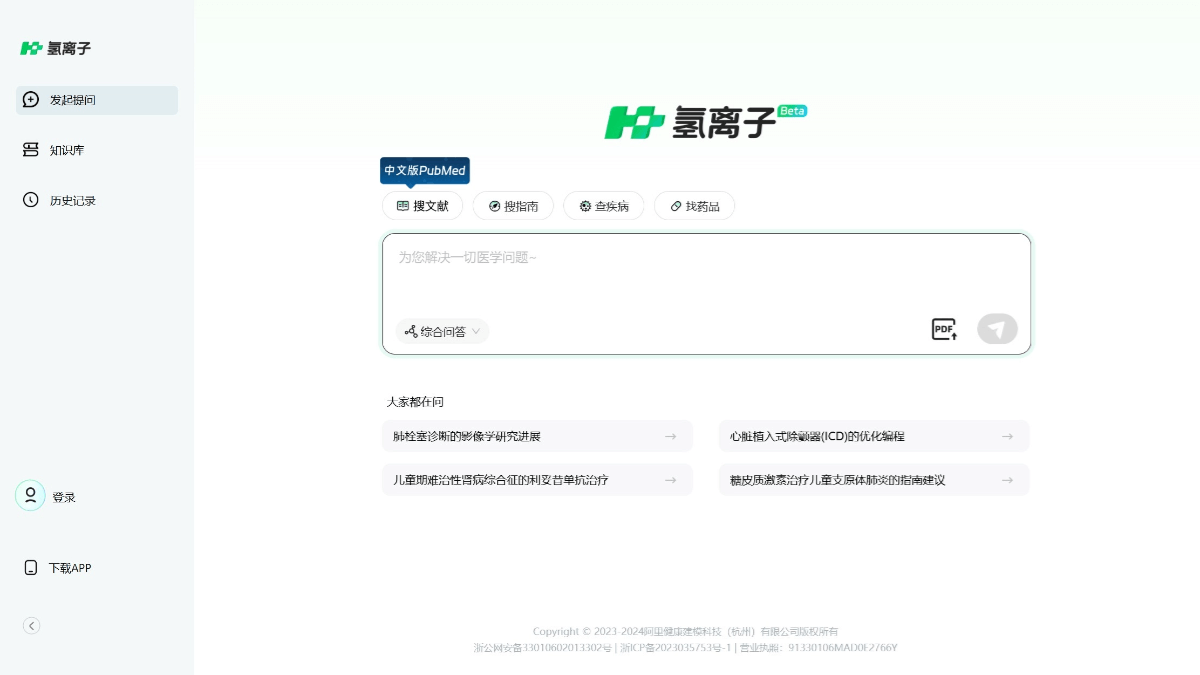The height and width of the screenshot is (675, 1200).
Task: Click the database icon beside 知识库
Action: pos(31,150)
